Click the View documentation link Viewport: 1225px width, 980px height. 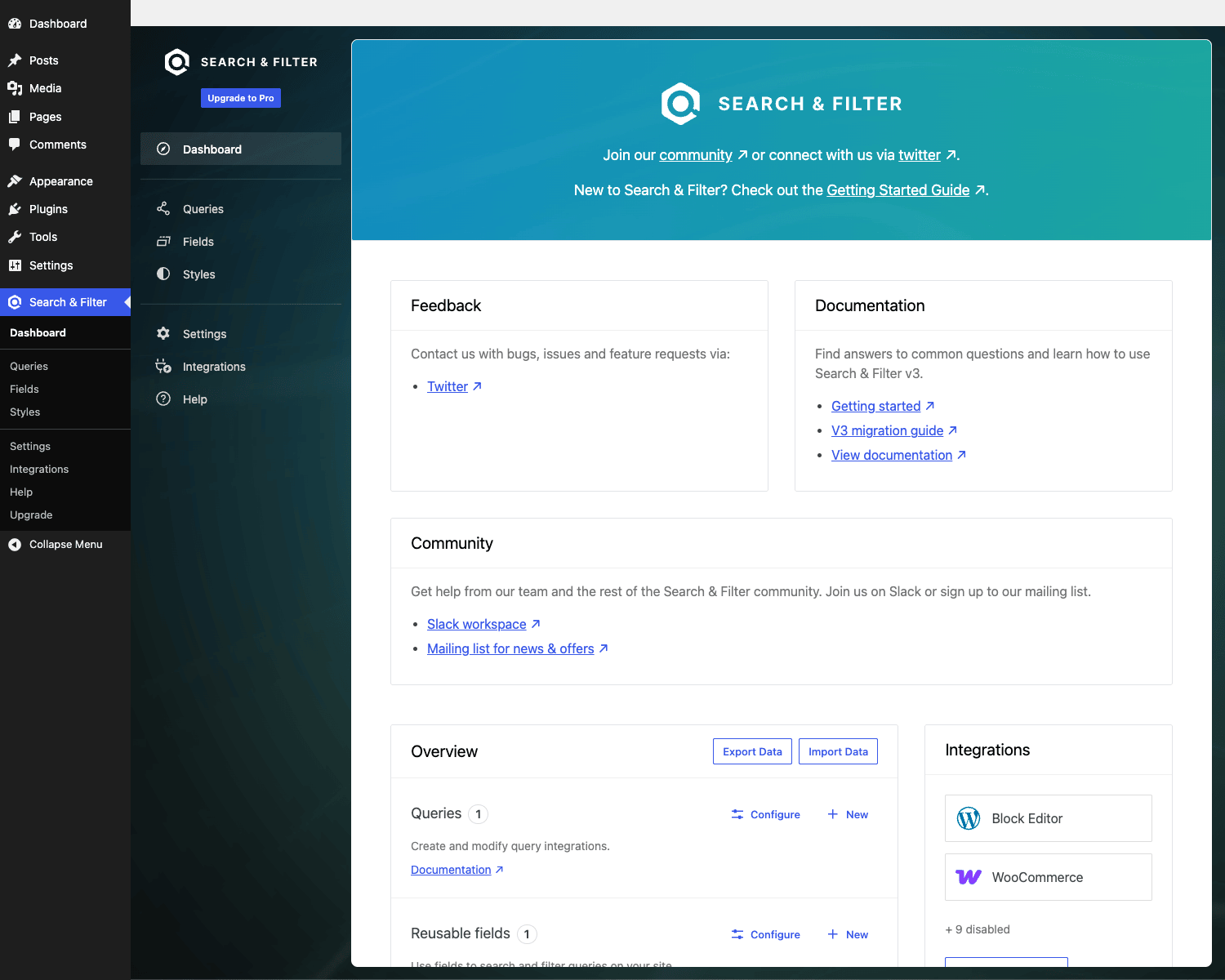coord(892,455)
